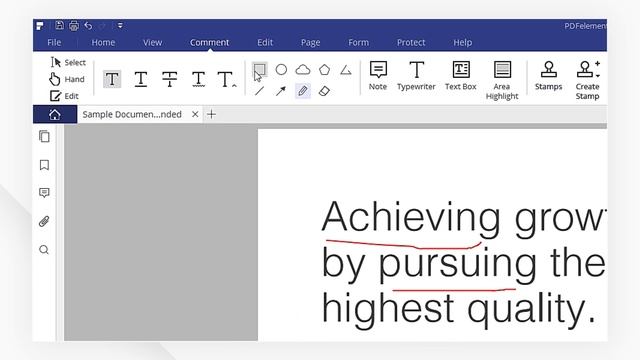Switch to the Page tab
The image size is (640, 360).
[311, 42]
